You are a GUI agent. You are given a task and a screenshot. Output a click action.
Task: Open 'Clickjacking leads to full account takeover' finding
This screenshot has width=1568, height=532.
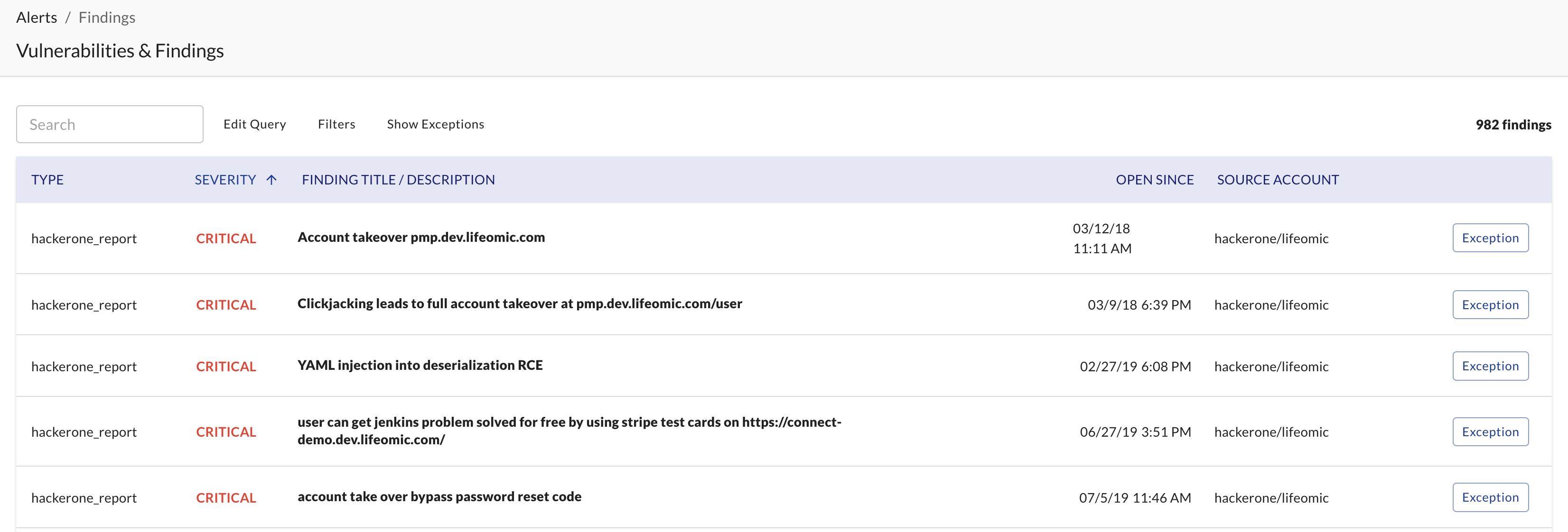coord(520,303)
